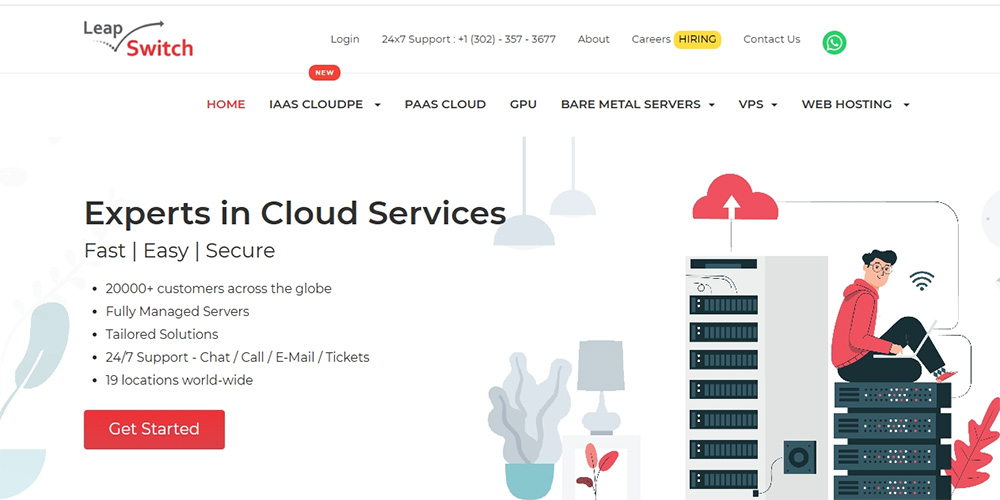1000x500 pixels.
Task: Expand BARE METAL SERVERS dropdown arrow
Action: [712, 105]
